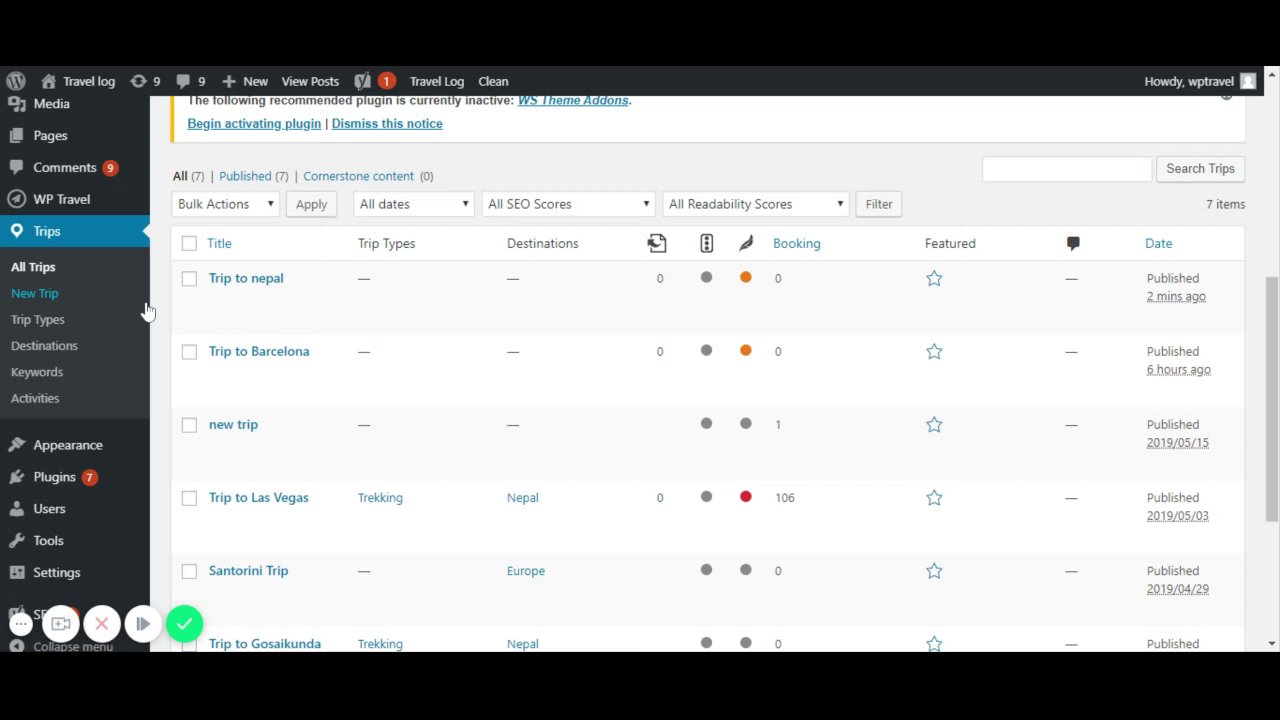Screen dimensions: 1280x720
Task: Select Trip Types in the Trips submenu
Action: click(x=38, y=319)
